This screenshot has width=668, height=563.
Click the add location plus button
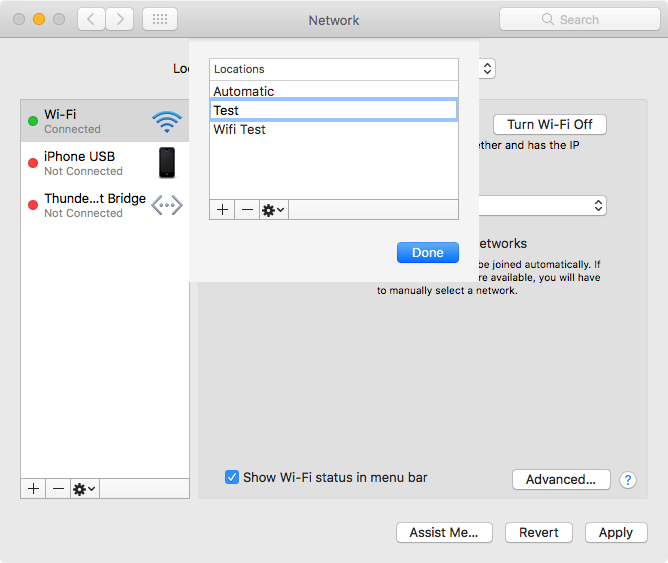coord(222,210)
